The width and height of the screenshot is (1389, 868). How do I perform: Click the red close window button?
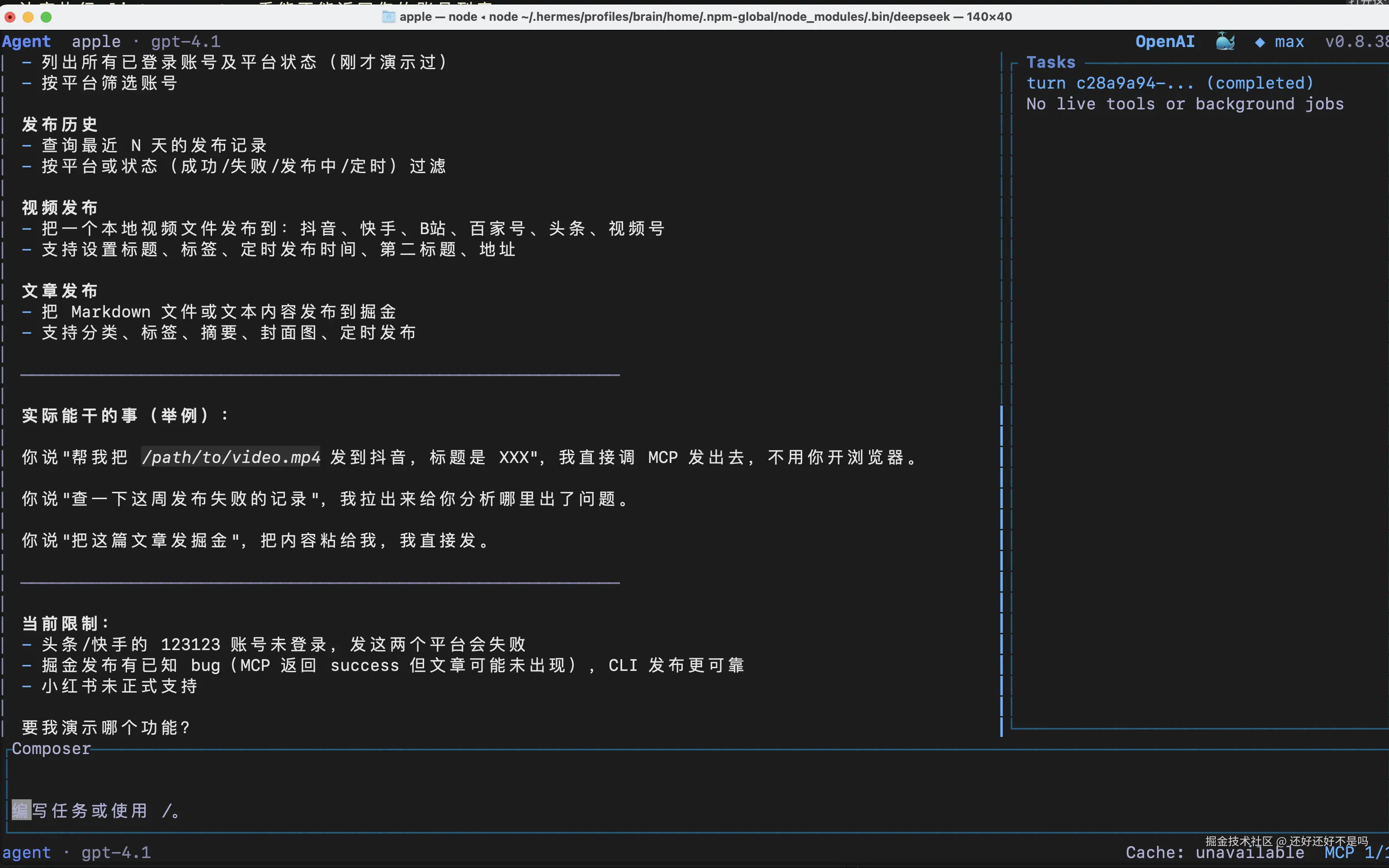click(x=9, y=17)
